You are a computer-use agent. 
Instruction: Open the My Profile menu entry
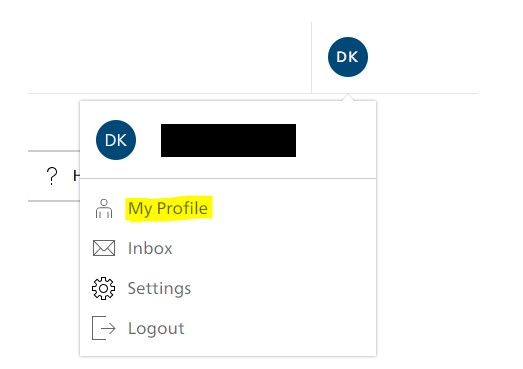point(228,208)
